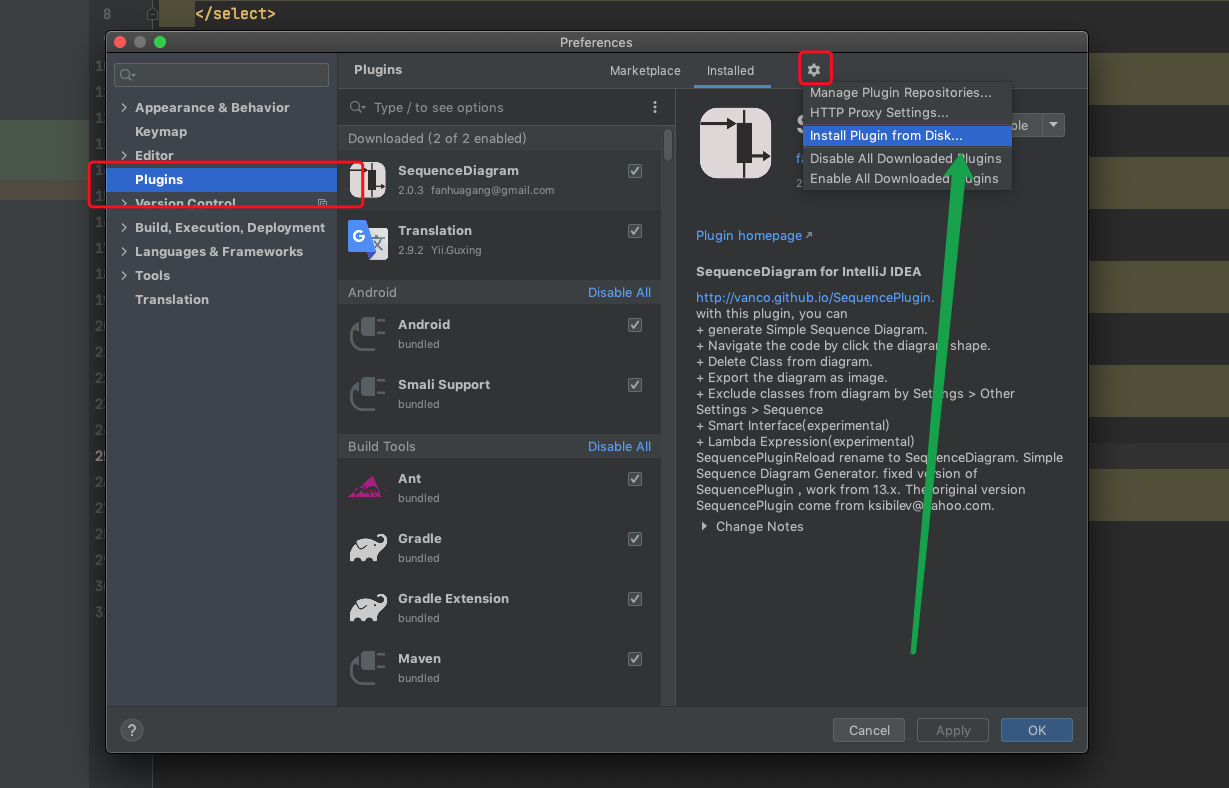The height and width of the screenshot is (788, 1229).
Task: Open the plugin options filter menu
Action: point(655,107)
